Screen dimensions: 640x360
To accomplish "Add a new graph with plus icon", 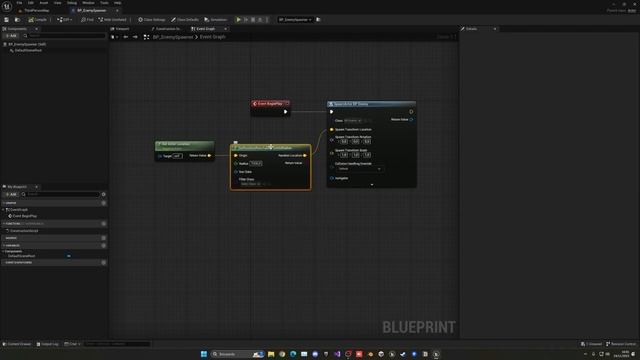I will coord(104,203).
